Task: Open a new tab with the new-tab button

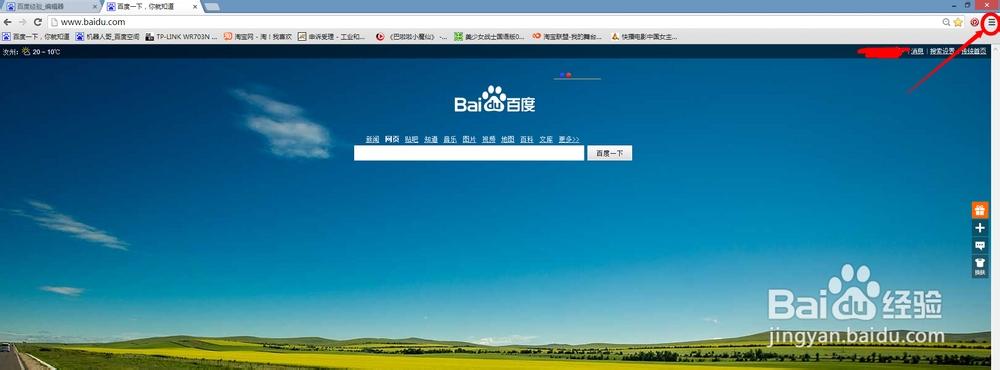Action: tap(212, 6)
